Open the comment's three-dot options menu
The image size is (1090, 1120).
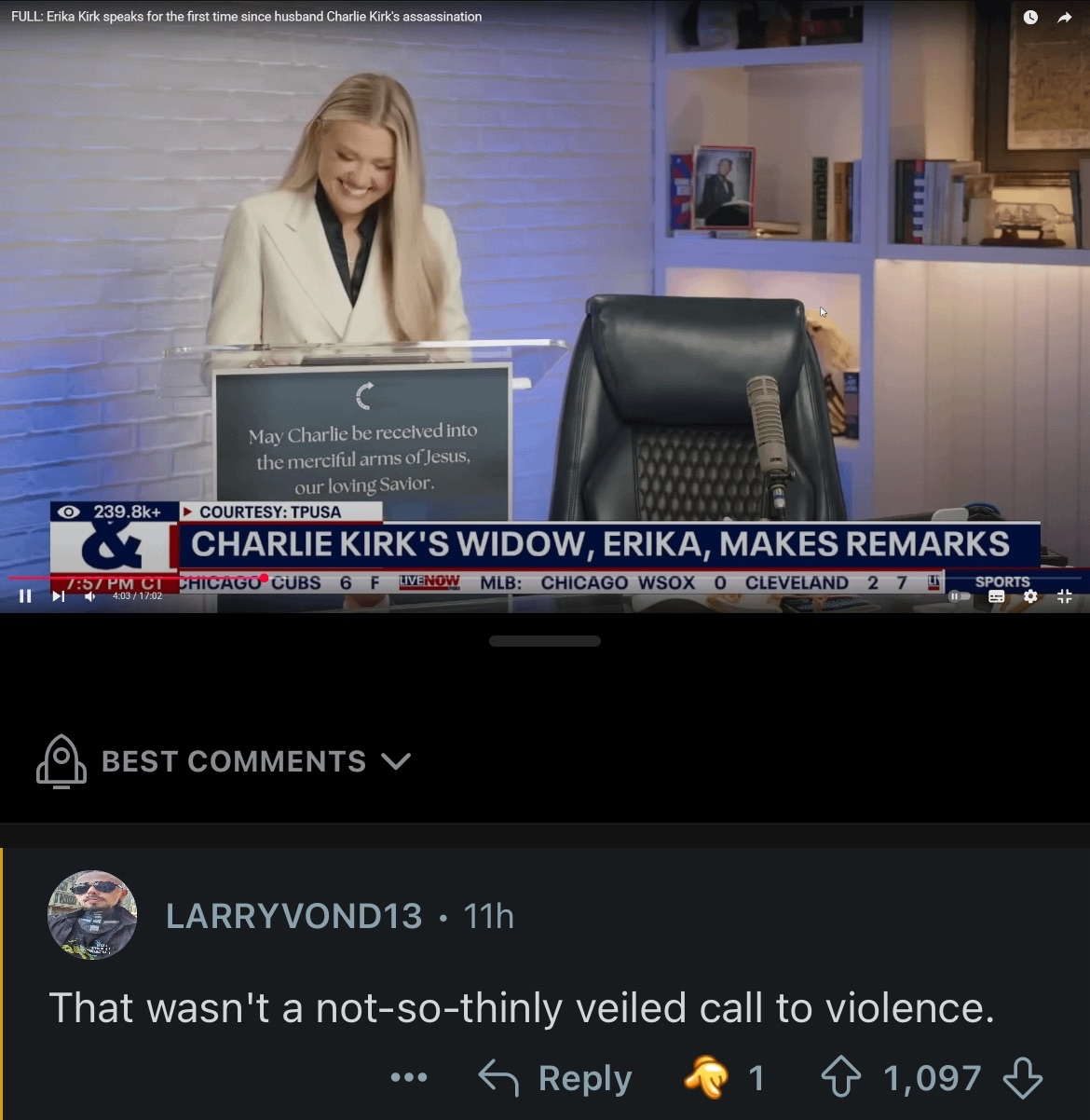pos(409,1078)
